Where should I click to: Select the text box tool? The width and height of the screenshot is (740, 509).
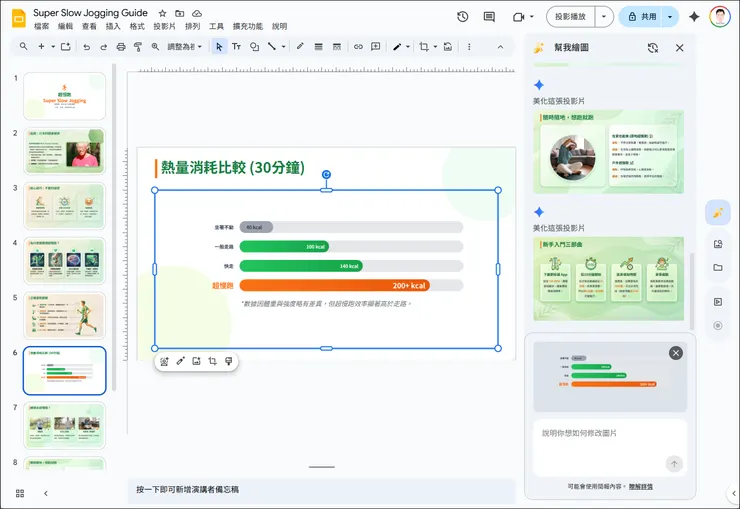[x=236, y=47]
